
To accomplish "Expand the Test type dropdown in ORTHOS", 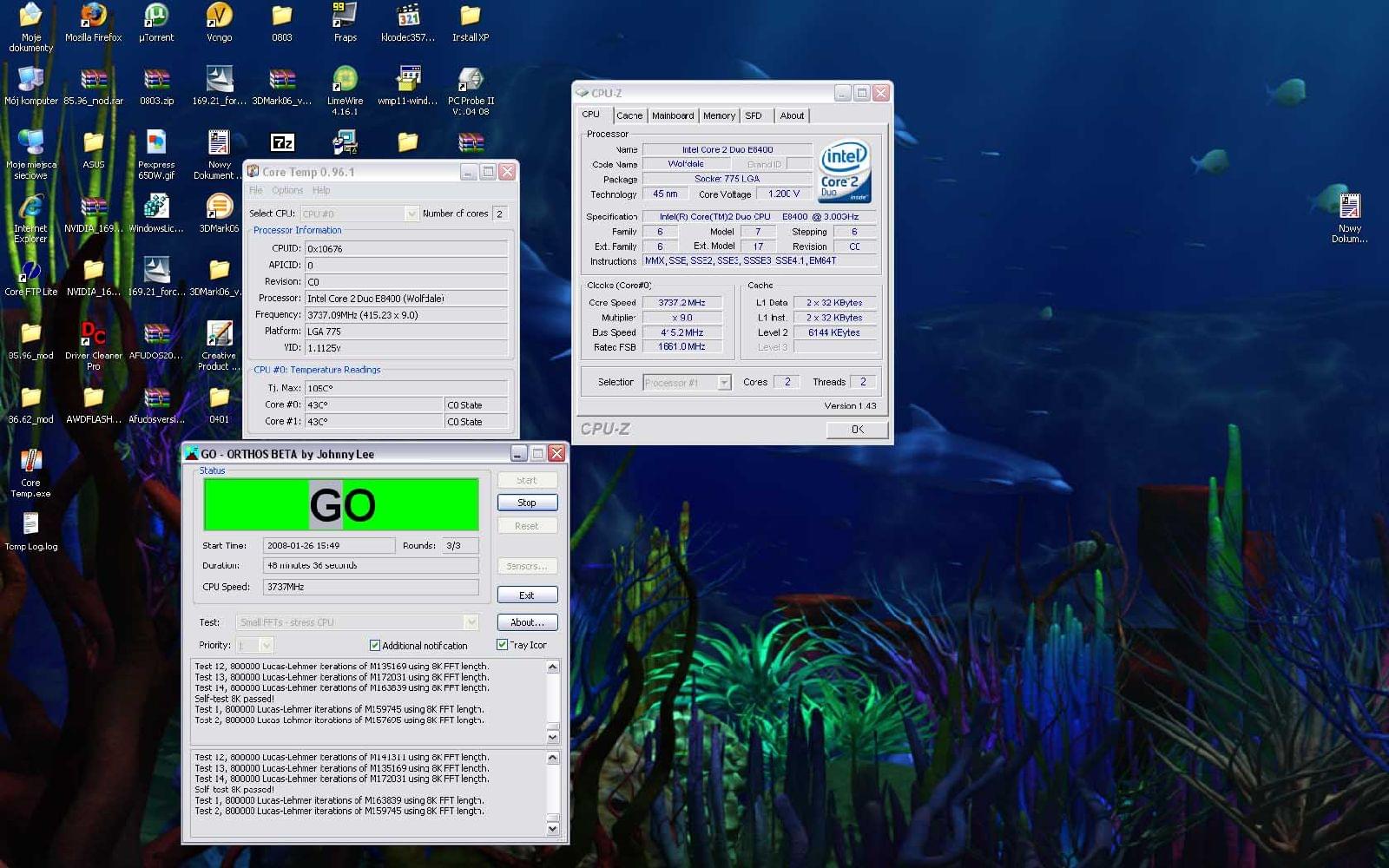I will click(471, 622).
